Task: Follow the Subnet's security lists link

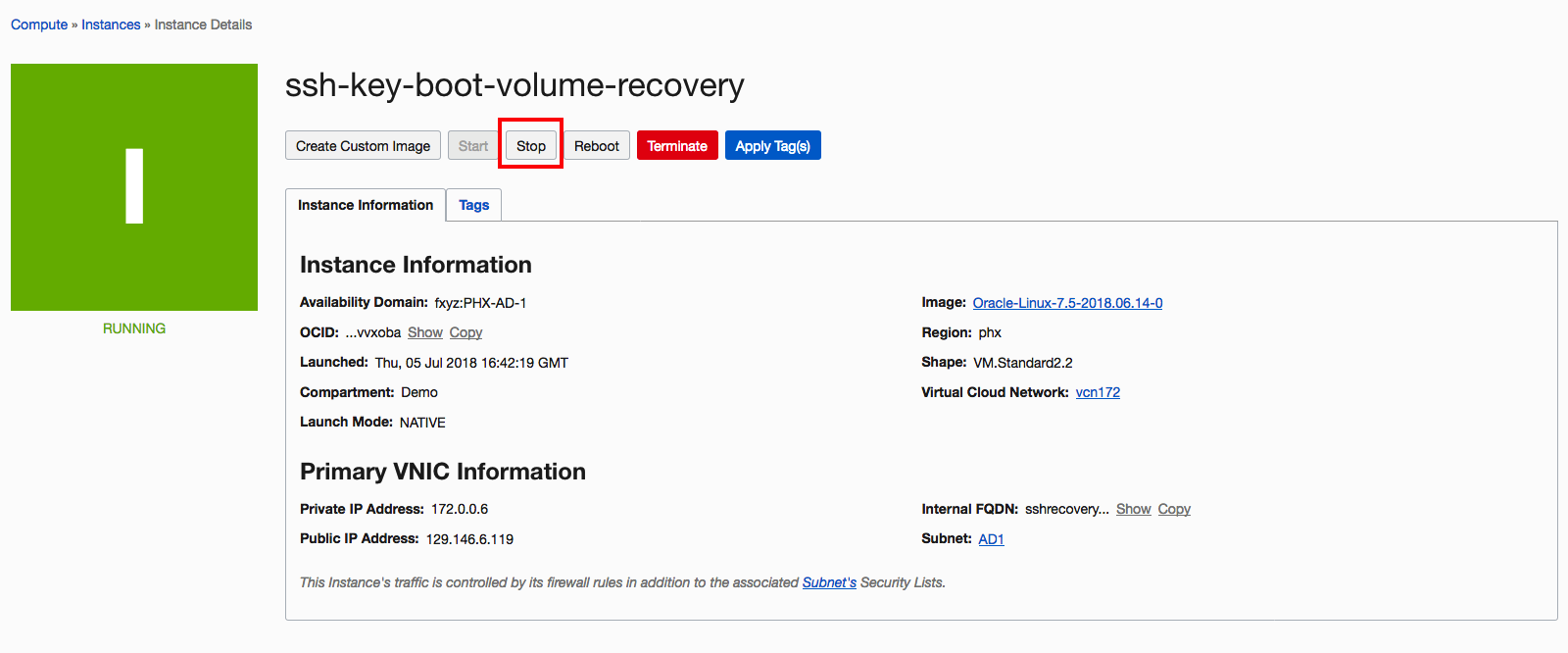Action: [x=829, y=582]
